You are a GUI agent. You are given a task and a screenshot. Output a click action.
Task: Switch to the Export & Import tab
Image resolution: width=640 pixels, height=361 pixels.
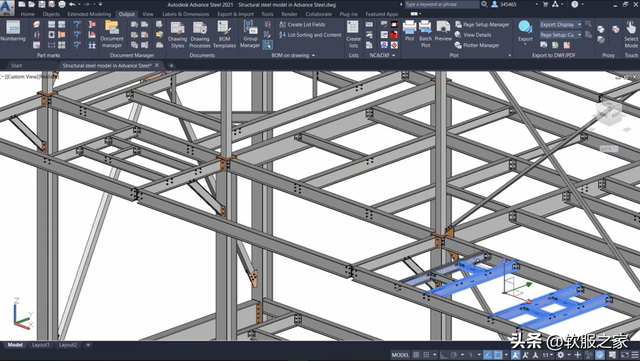[236, 14]
